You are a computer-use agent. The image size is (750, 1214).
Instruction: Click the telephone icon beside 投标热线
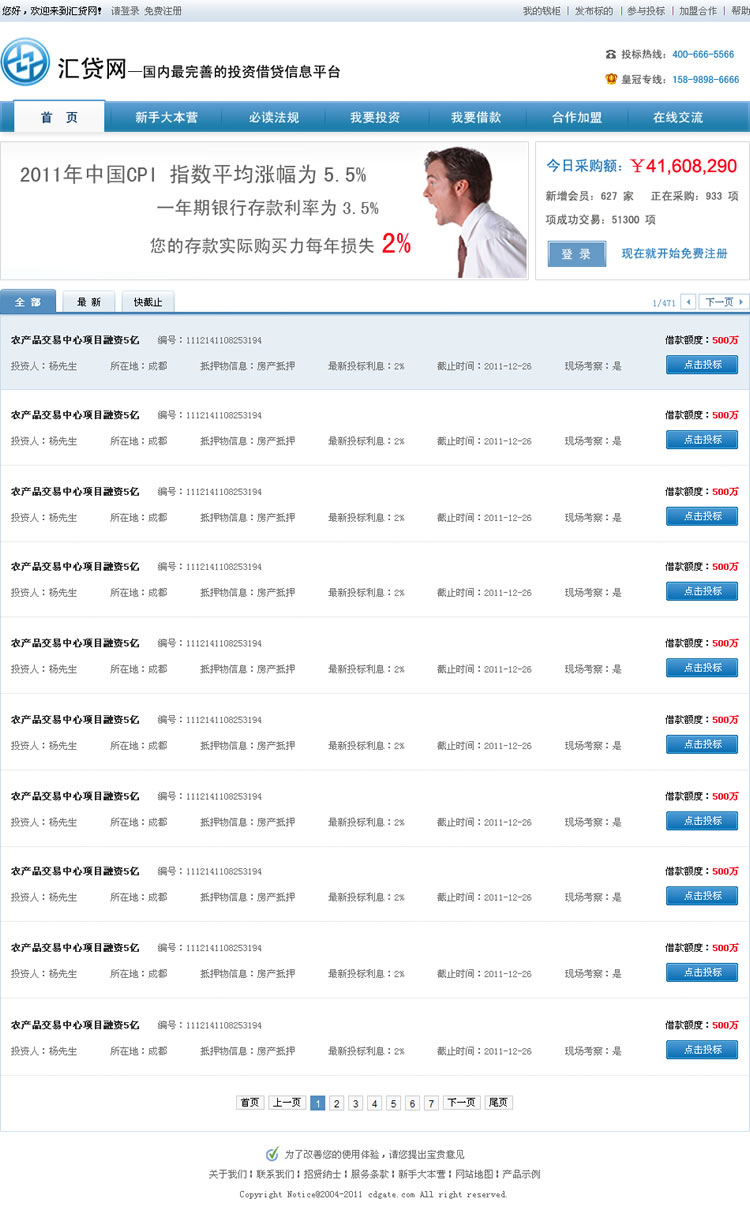[611, 55]
